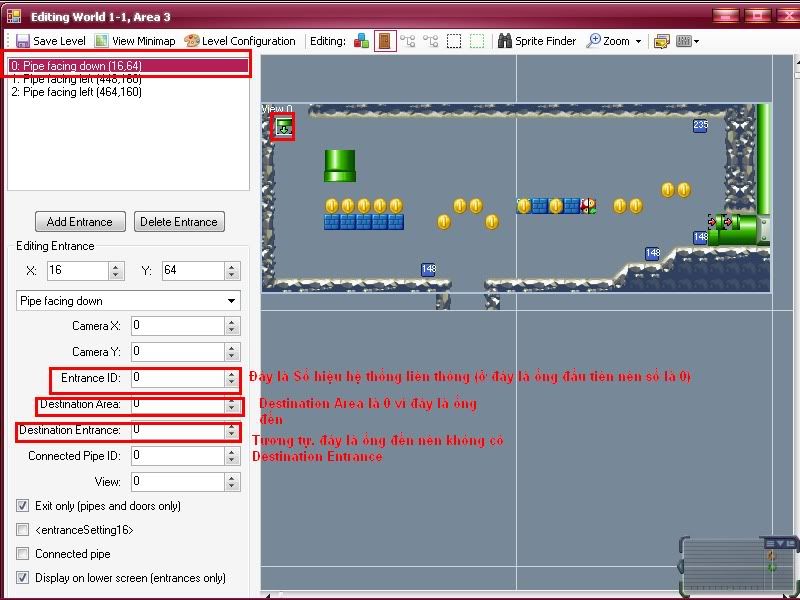Select the second path editing icon
The image size is (800, 600).
[x=431, y=41]
